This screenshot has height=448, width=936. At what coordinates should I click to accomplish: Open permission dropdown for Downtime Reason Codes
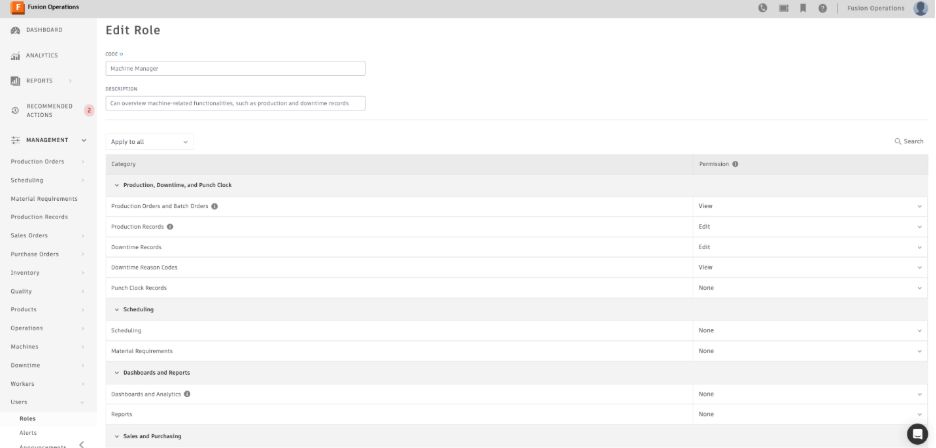click(810, 268)
